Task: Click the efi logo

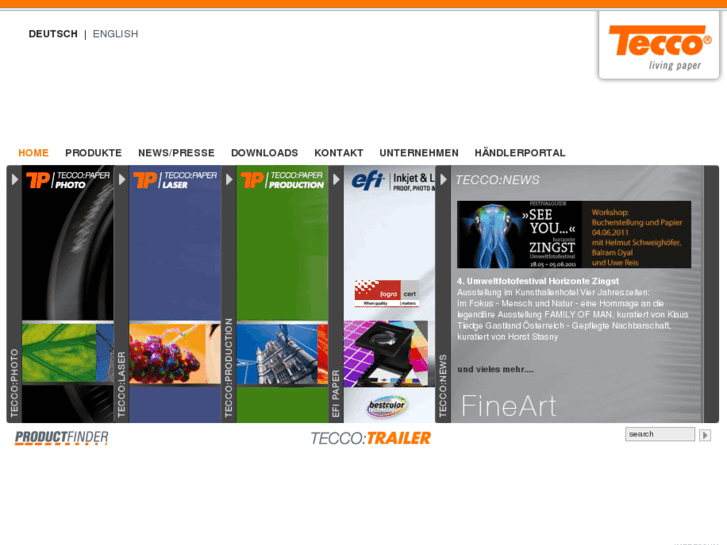Action: pos(367,180)
